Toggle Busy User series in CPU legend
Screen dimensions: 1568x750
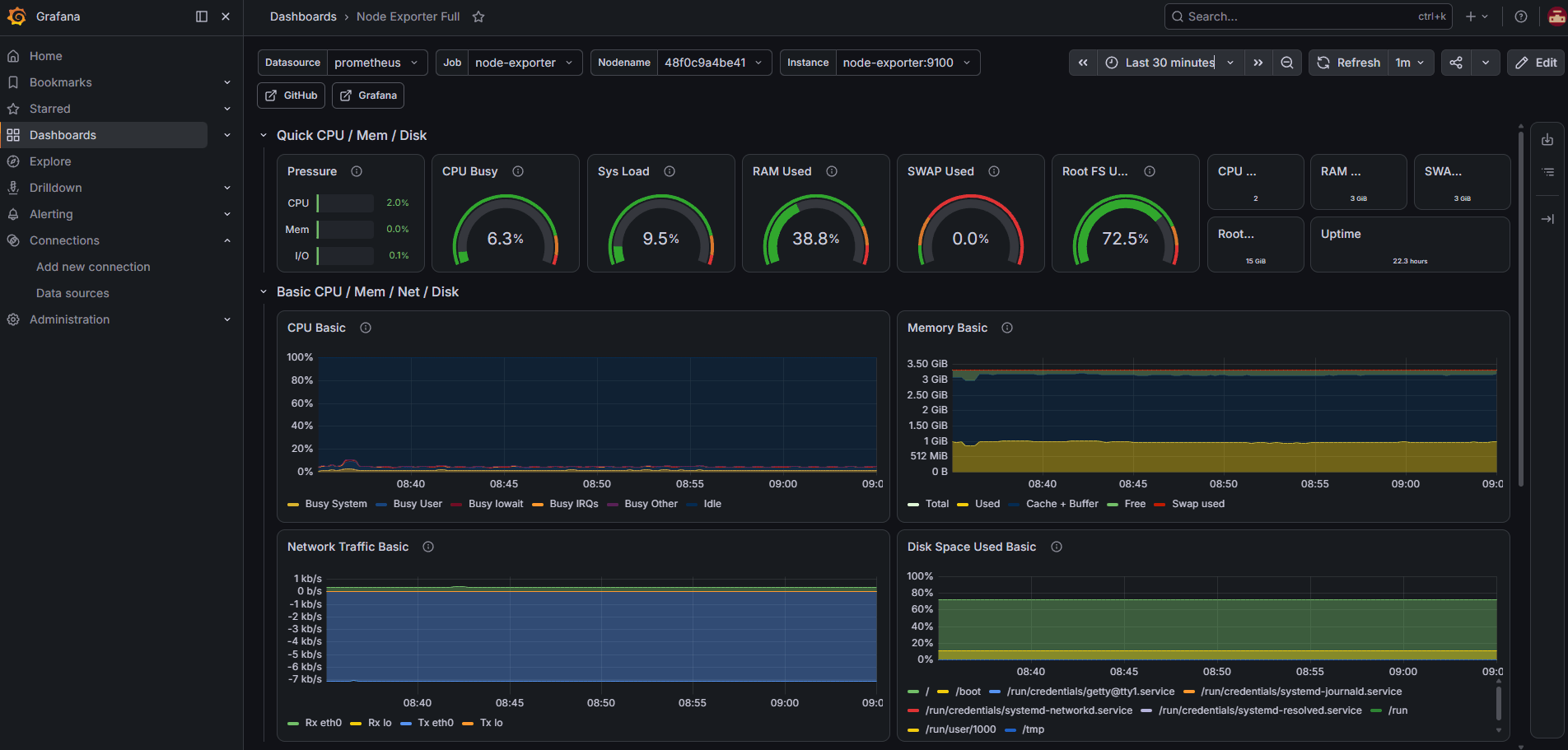tap(418, 504)
